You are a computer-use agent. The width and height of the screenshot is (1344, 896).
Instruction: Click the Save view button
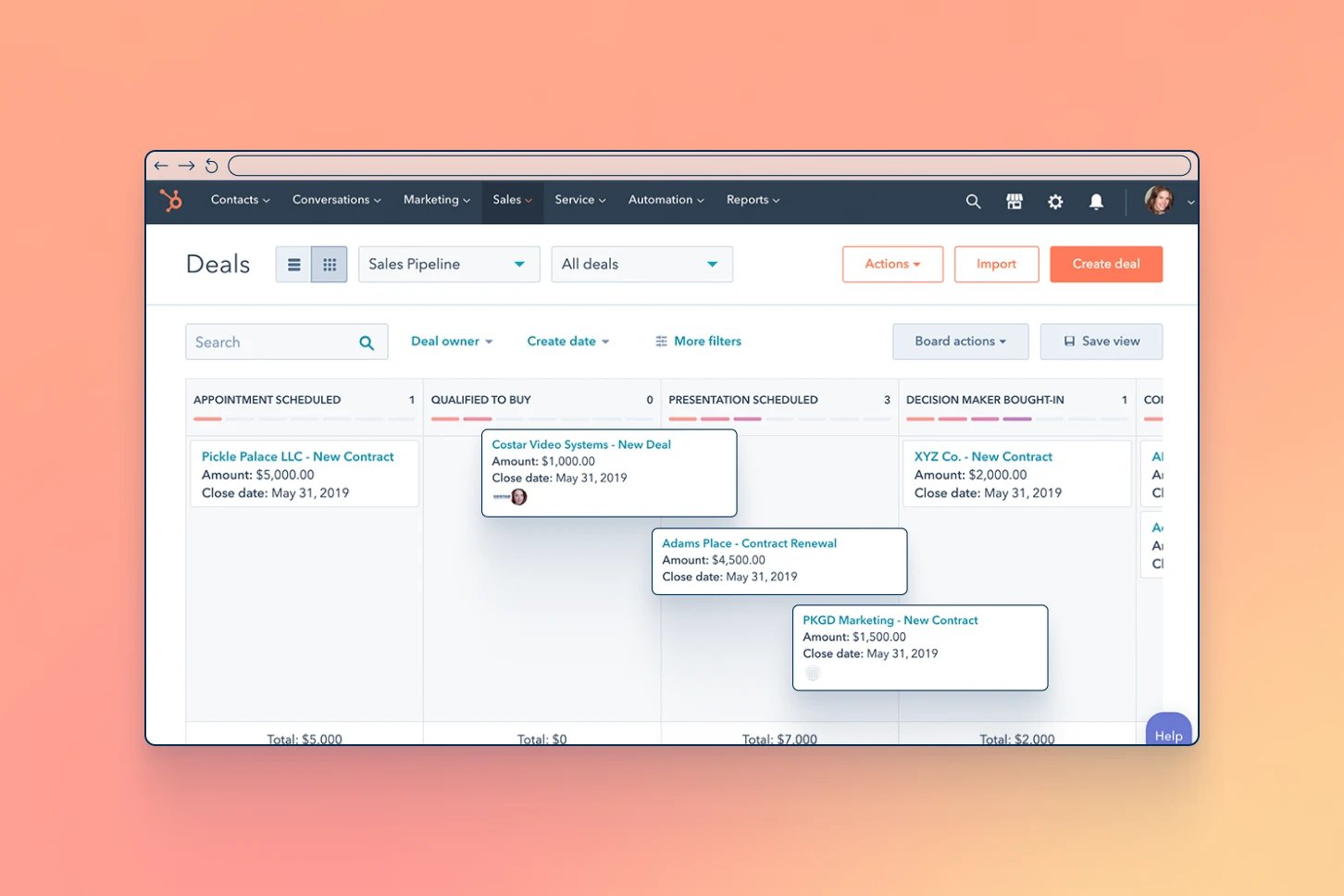(1101, 342)
